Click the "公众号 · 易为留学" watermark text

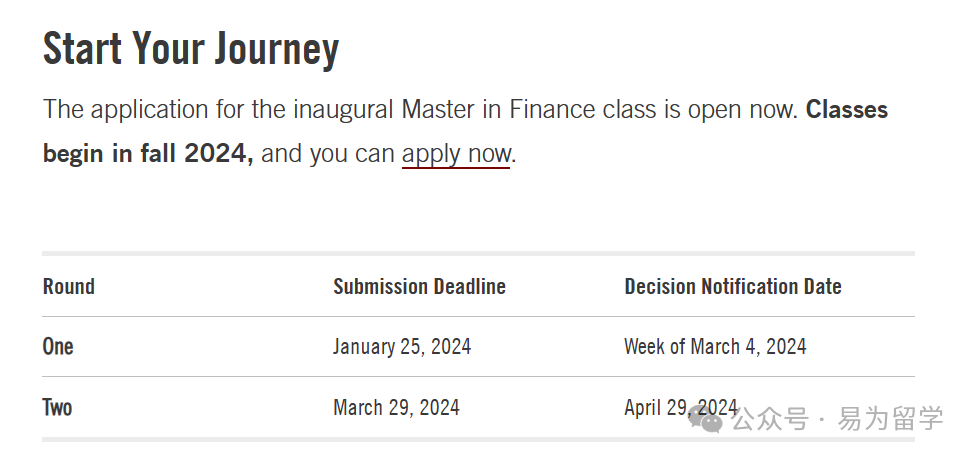point(837,419)
